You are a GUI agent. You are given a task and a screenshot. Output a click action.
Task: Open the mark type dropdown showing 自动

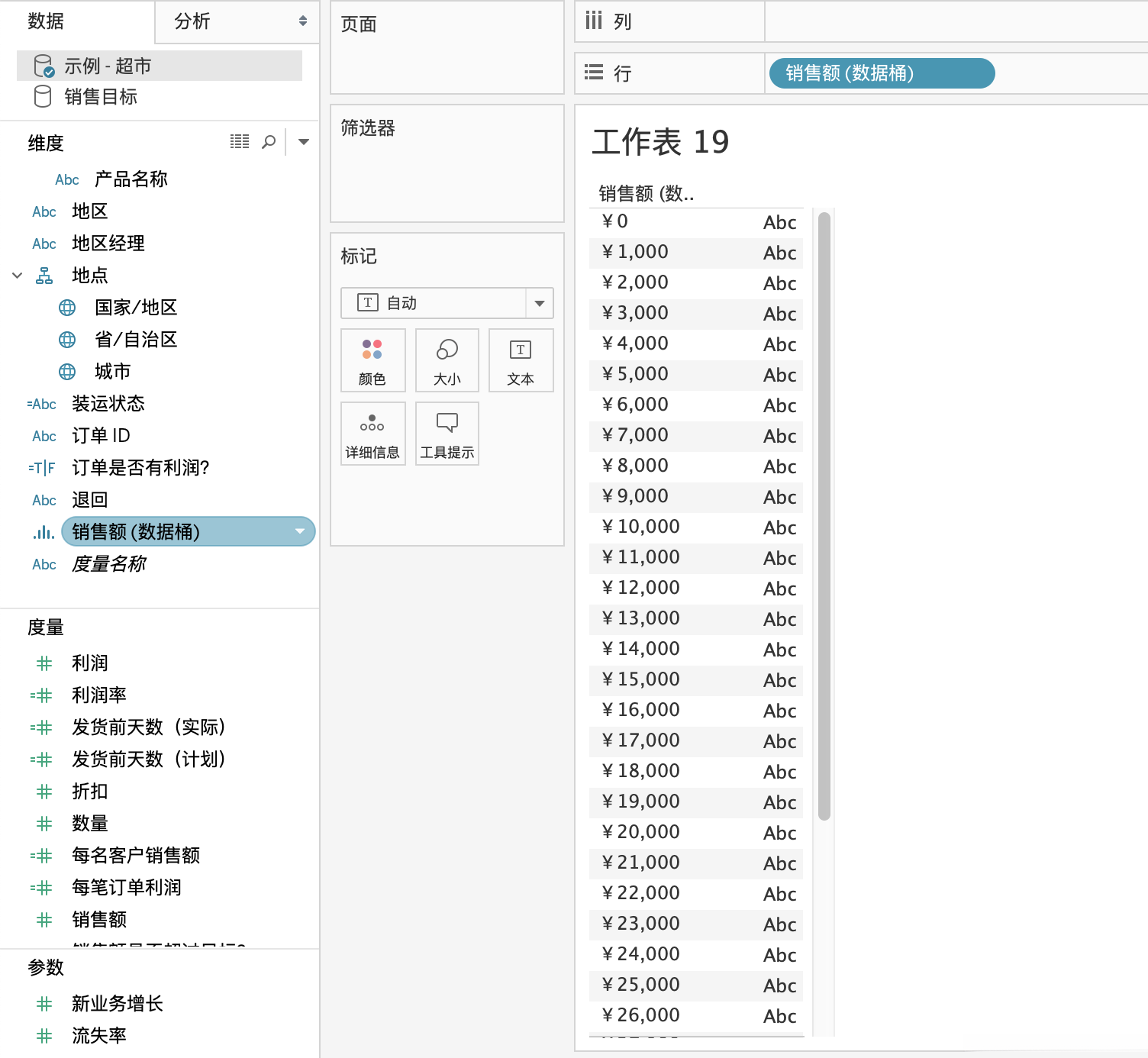point(540,302)
